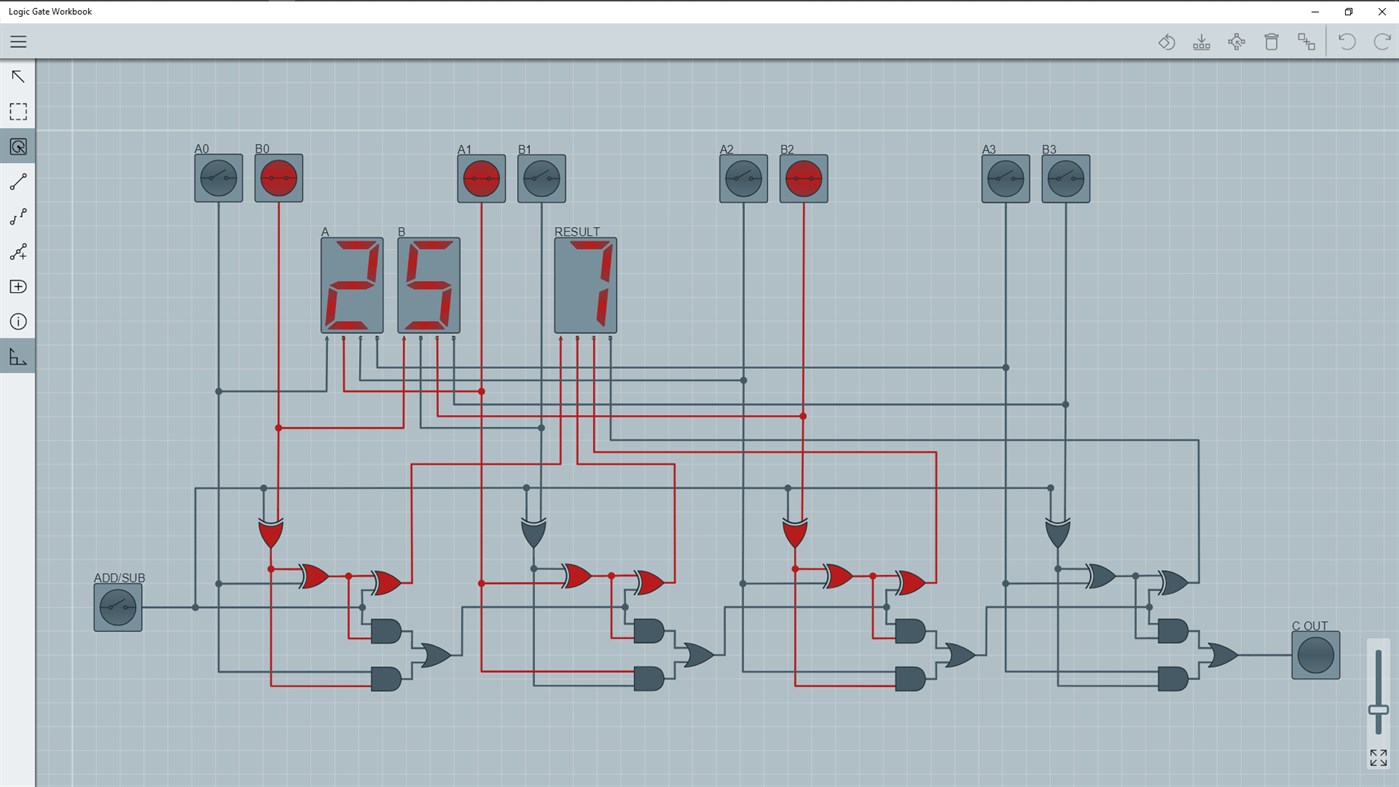The image size is (1399, 787).
Task: Flip the ADD/SUB mode switch
Action: pos(117,605)
